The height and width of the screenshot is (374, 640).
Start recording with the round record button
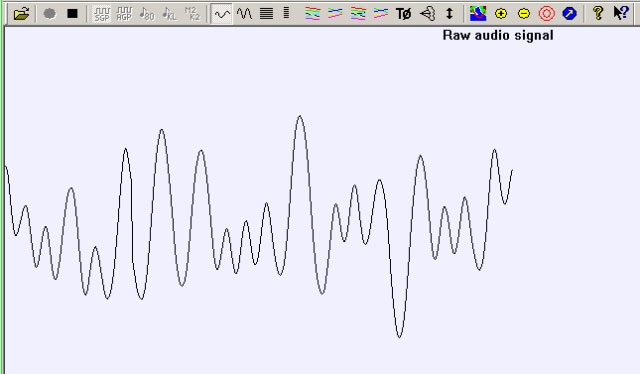click(49, 14)
